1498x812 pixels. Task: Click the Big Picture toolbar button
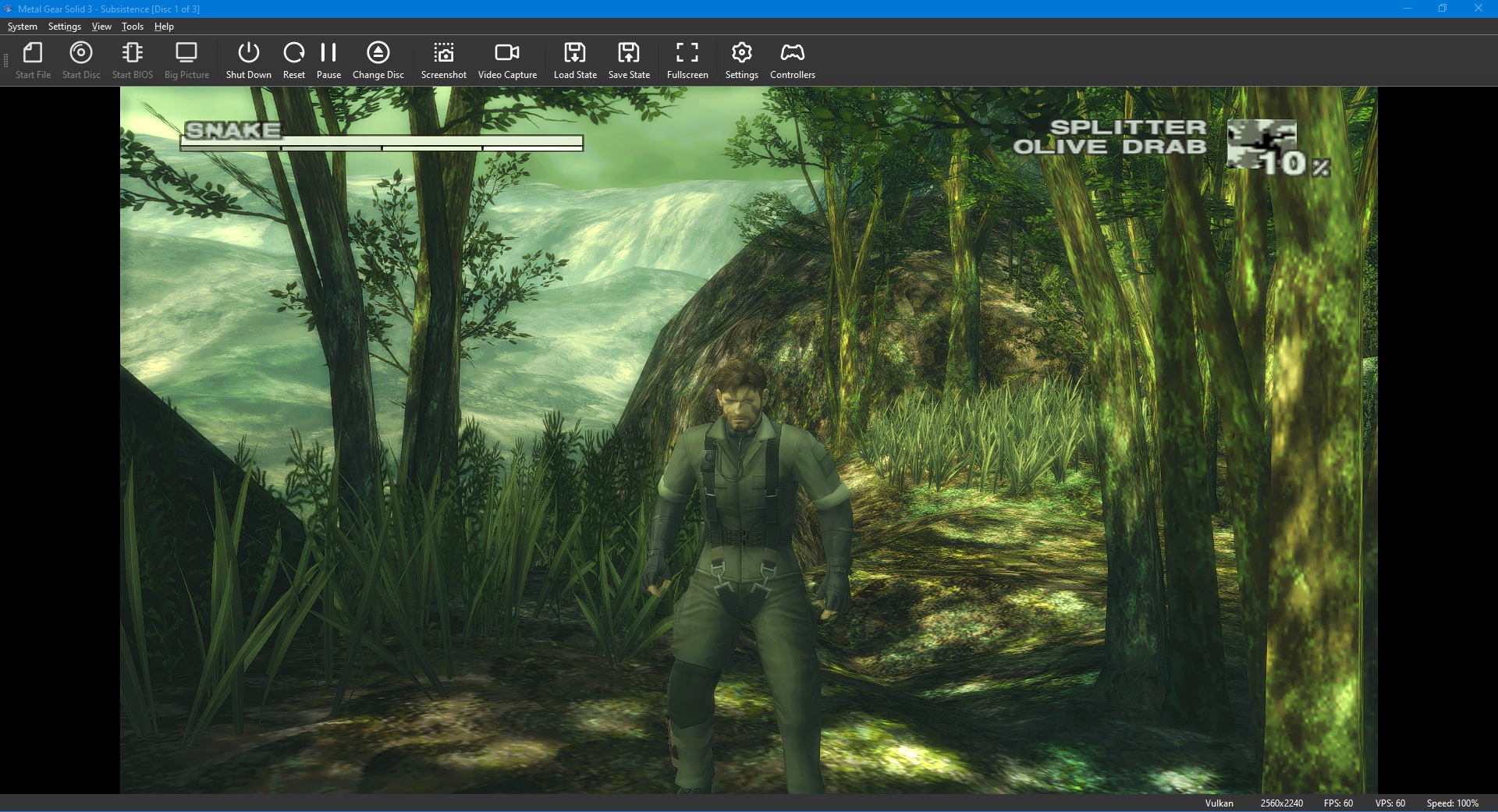click(x=186, y=61)
